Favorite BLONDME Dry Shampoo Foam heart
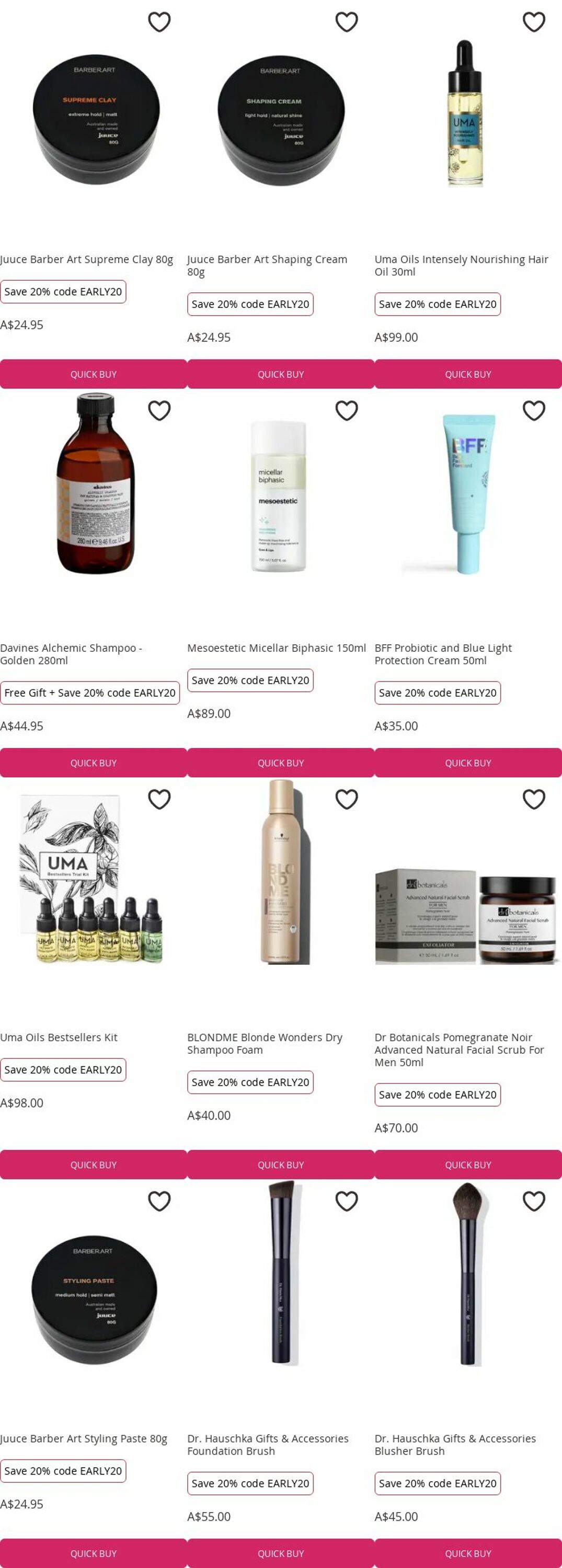The width and height of the screenshot is (562, 1568). (347, 799)
